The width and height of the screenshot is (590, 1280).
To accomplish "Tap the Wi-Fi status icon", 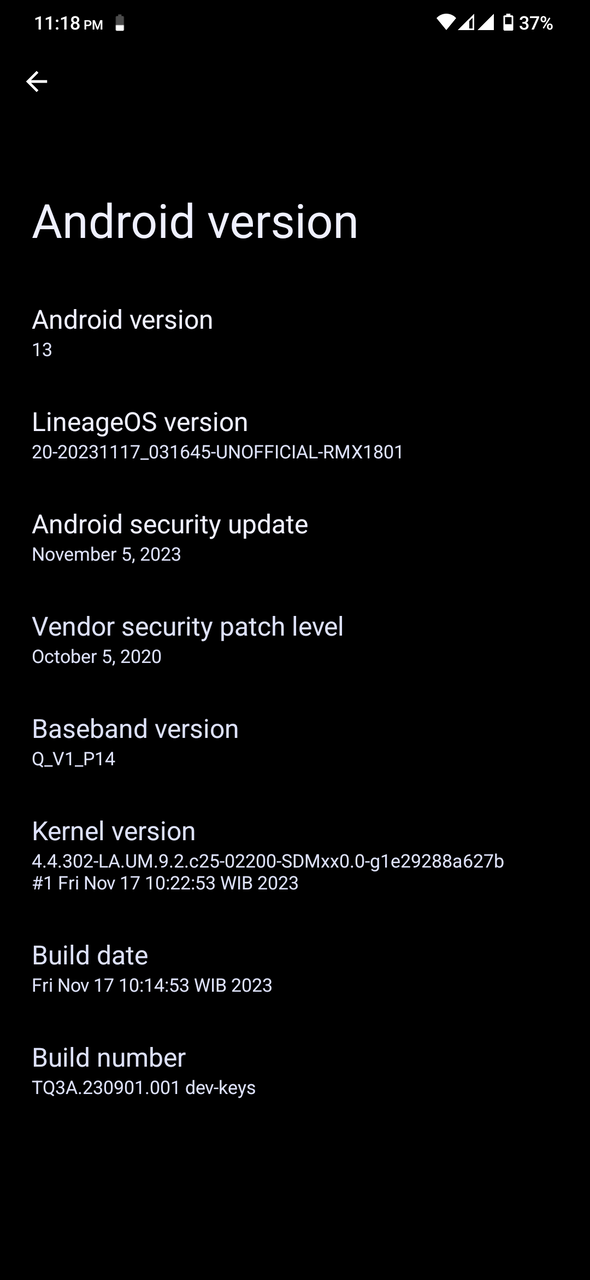I will [x=446, y=22].
